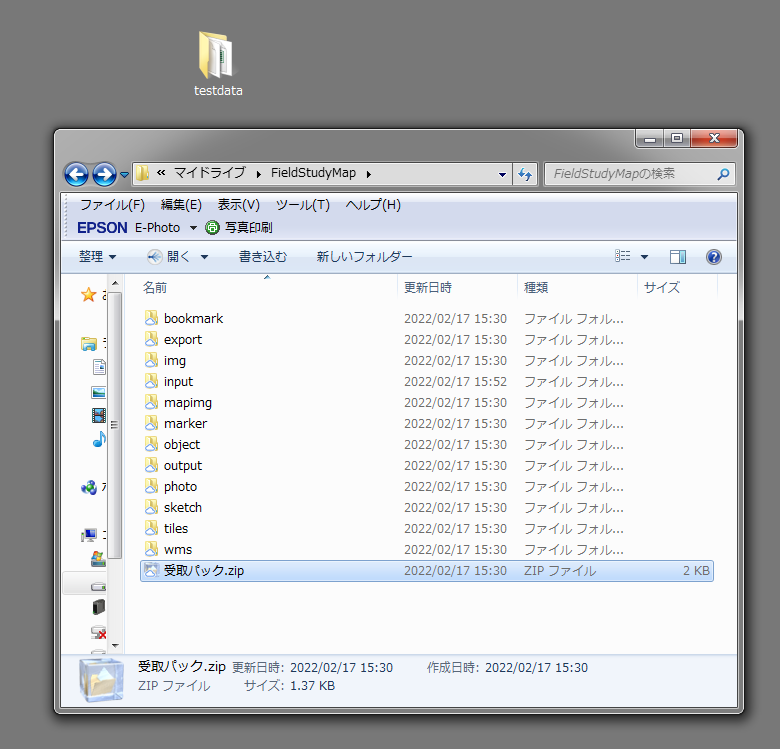
Task: Go forward with the Forward arrow button
Action: [104, 174]
